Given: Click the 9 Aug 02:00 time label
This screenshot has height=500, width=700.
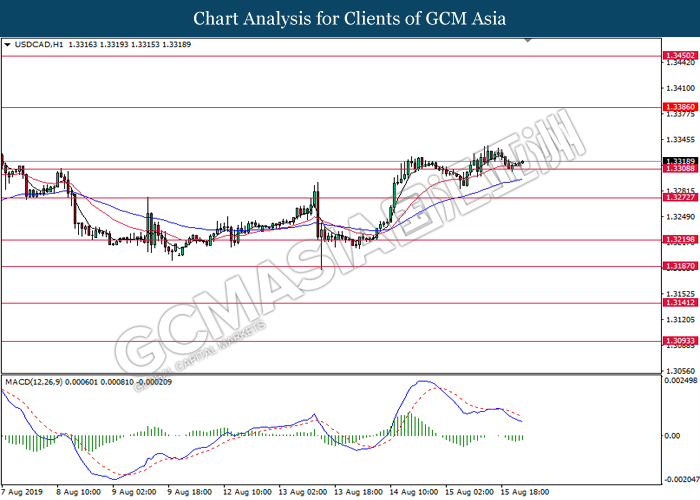Looking at the screenshot, I should pyautogui.click(x=134, y=492).
